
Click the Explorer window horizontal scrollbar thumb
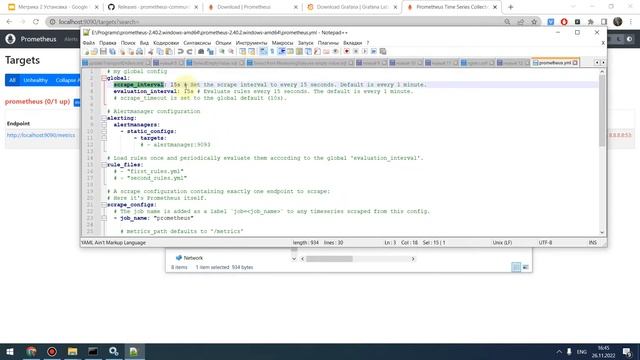(329, 259)
